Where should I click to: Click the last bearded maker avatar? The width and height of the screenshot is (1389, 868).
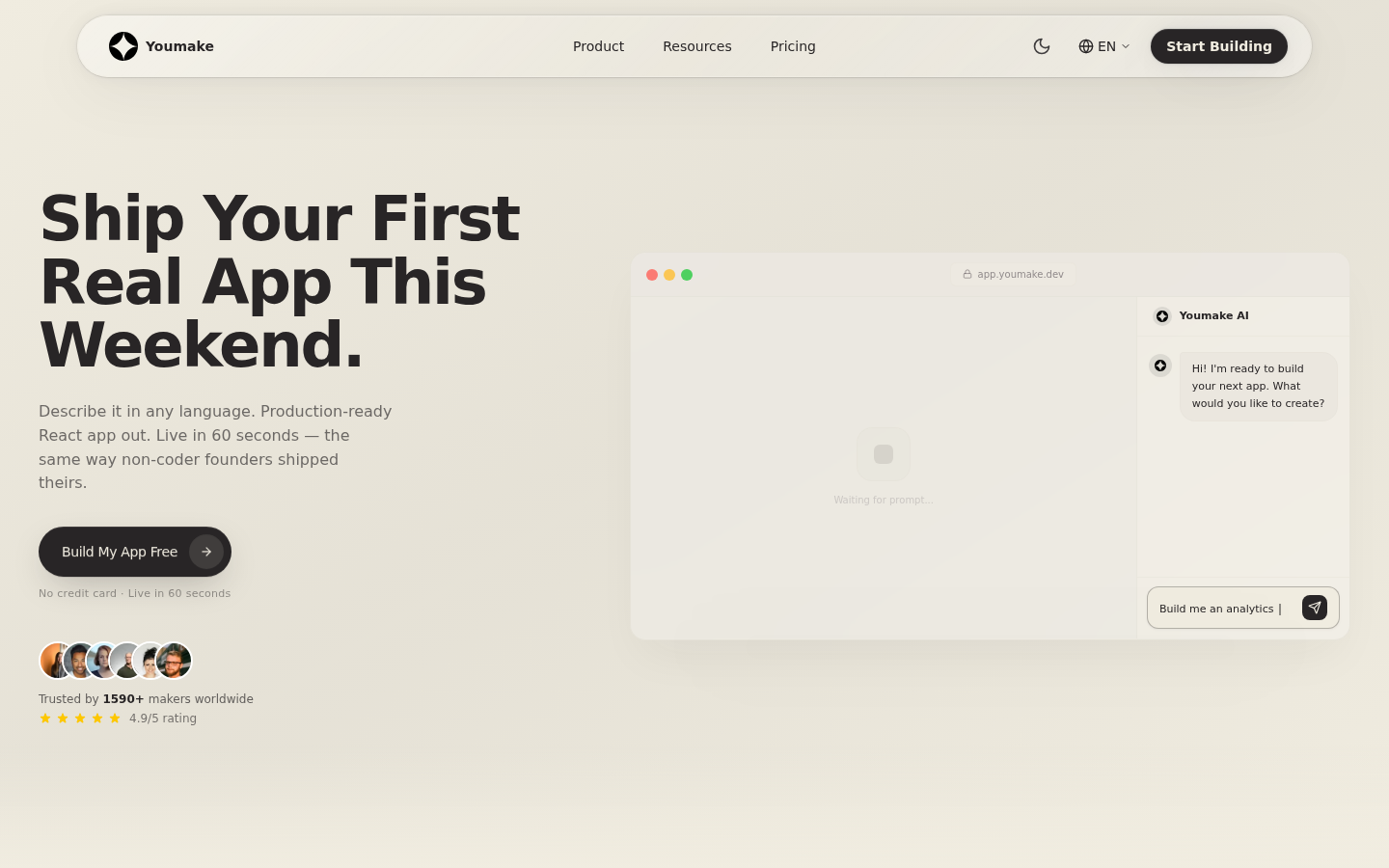[175, 661]
